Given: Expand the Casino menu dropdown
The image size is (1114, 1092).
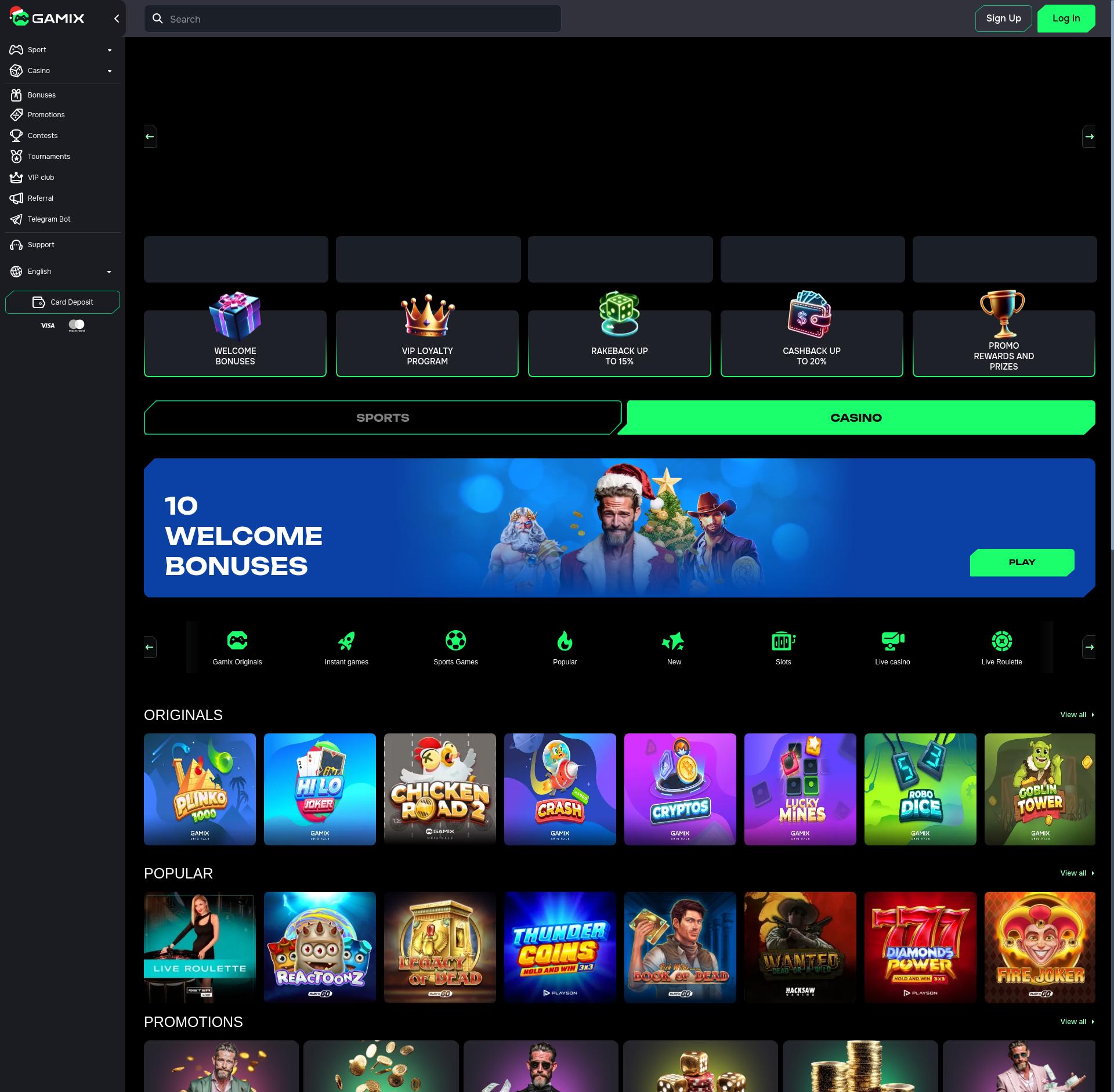Looking at the screenshot, I should coord(109,71).
